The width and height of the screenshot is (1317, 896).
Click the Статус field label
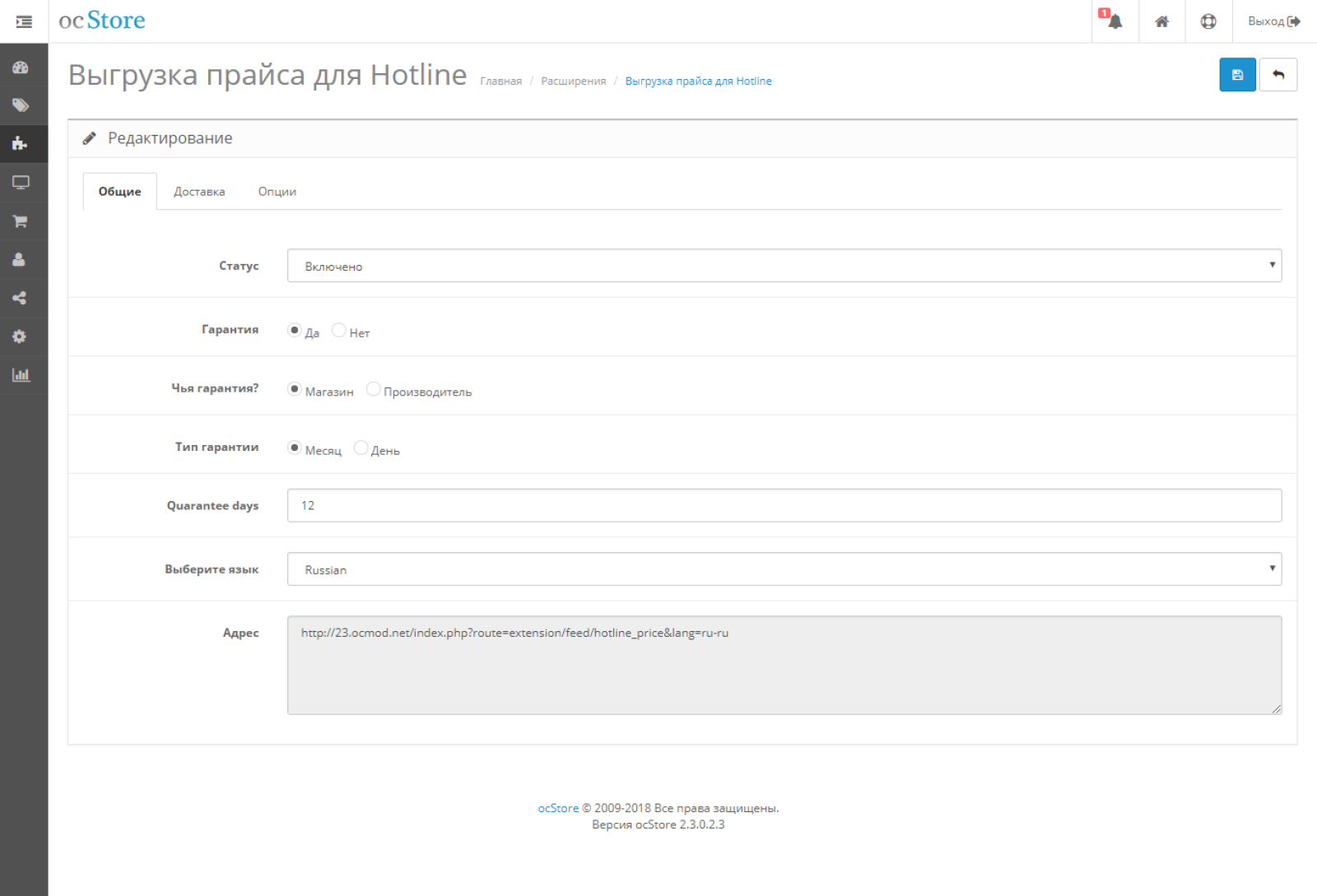coord(239,266)
